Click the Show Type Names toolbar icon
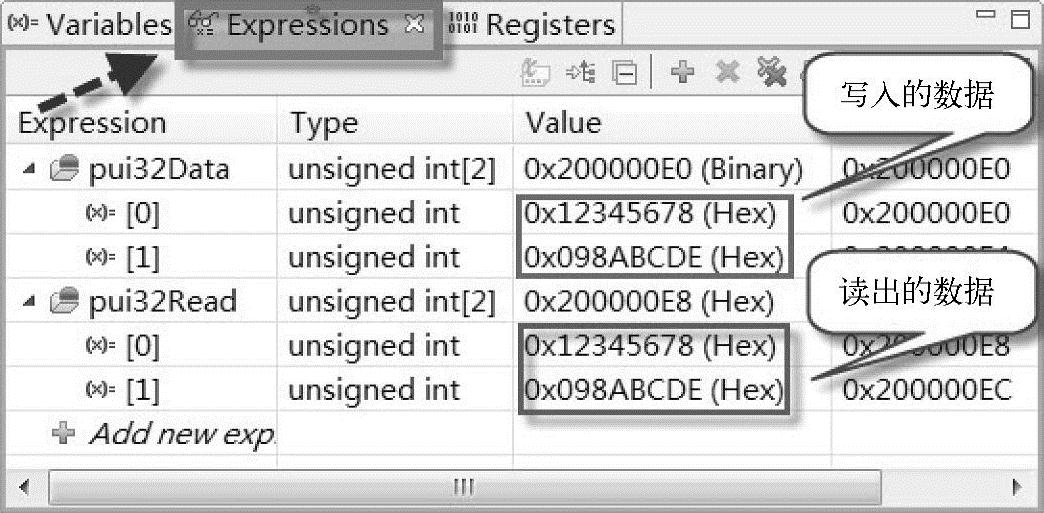This screenshot has width=1044, height=513. [537, 73]
